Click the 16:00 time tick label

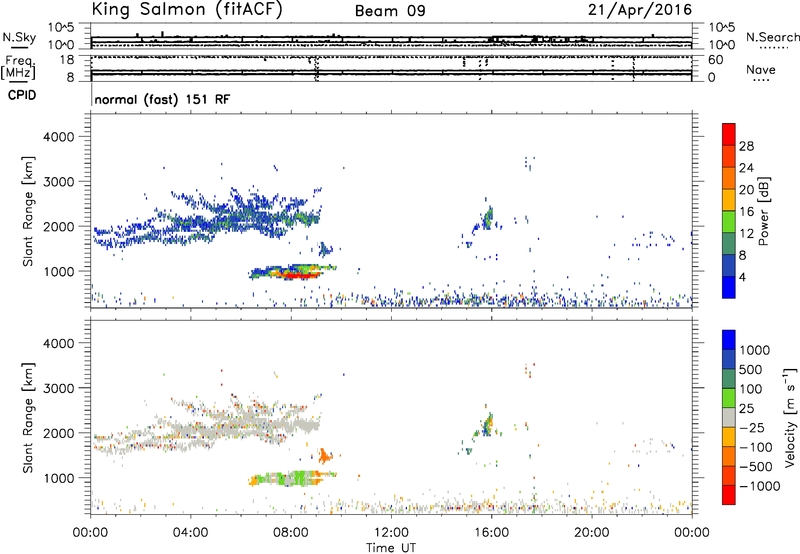point(491,533)
